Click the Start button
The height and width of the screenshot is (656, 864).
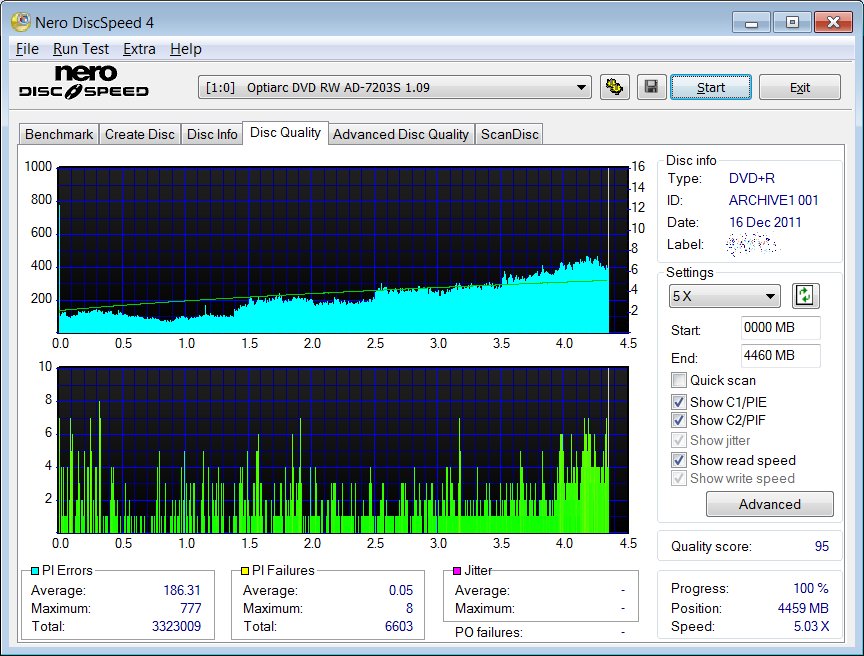(711, 88)
